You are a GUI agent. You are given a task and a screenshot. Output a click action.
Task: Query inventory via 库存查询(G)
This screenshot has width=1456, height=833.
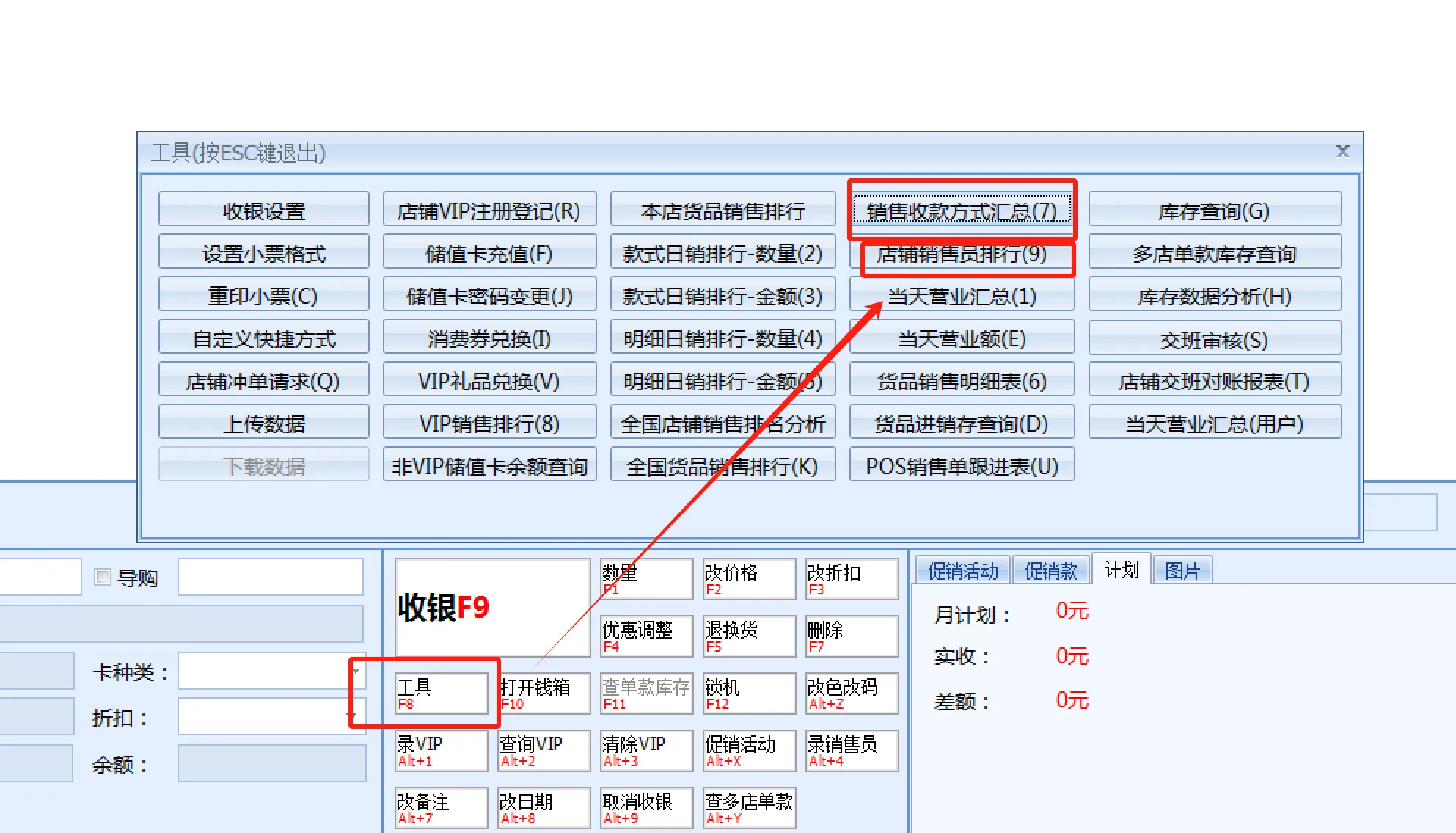coord(1214,210)
